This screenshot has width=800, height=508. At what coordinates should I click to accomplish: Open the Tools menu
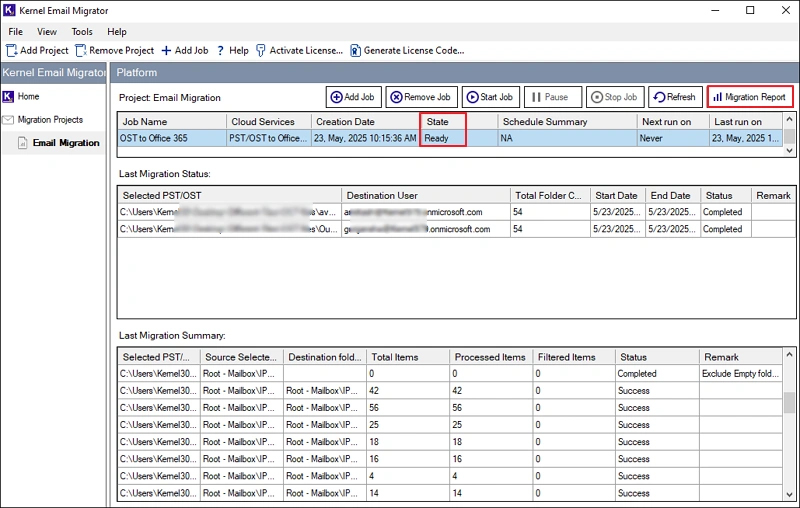[x=82, y=32]
